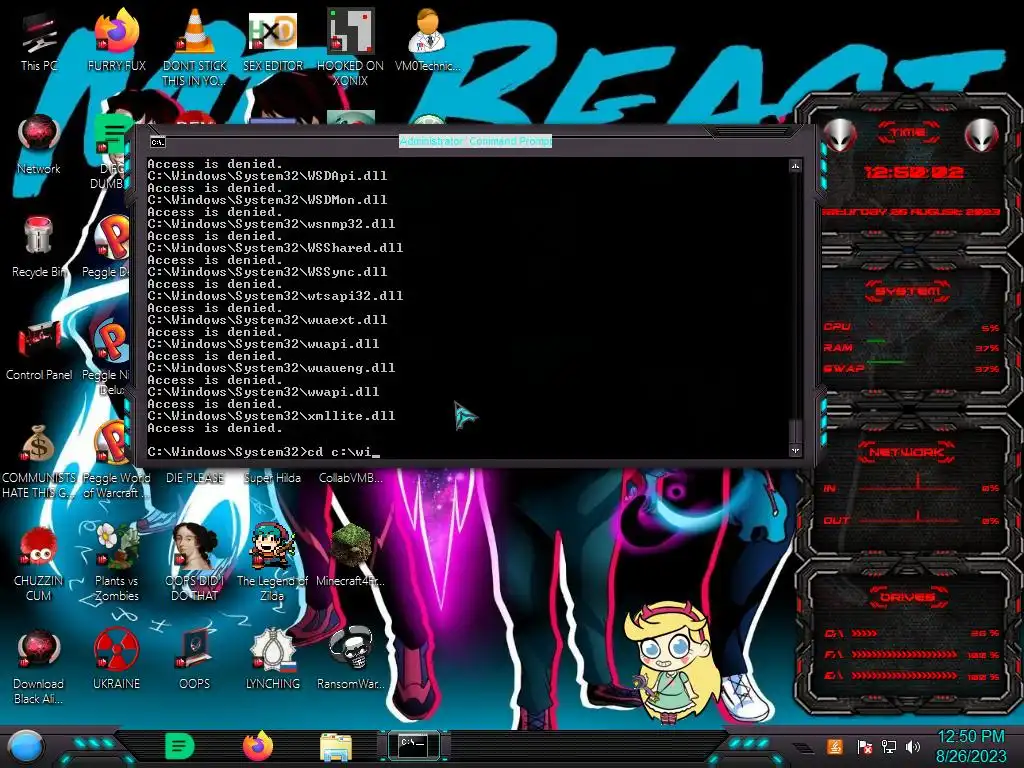This screenshot has height=768, width=1024.
Task: Open the This PC desktop icon
Action: point(39,42)
